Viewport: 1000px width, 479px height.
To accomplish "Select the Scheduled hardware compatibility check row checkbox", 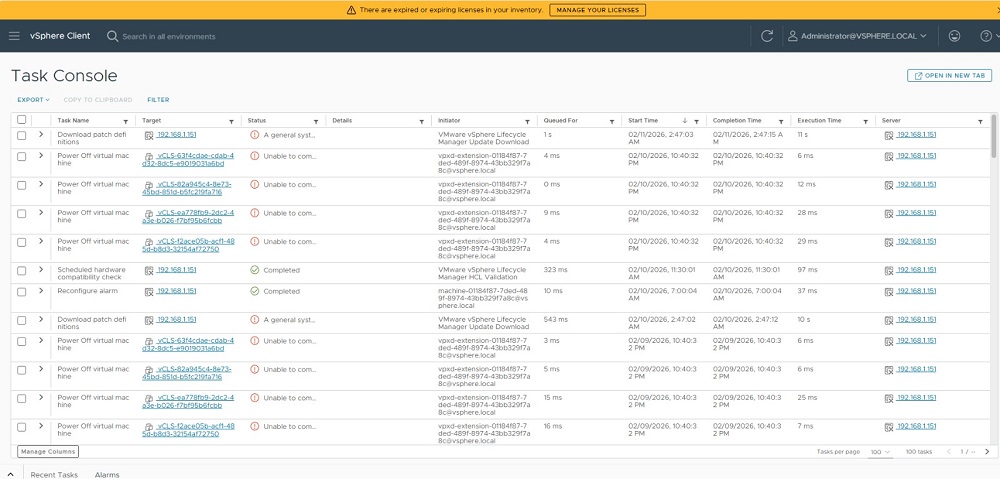I will pyautogui.click(x=22, y=270).
